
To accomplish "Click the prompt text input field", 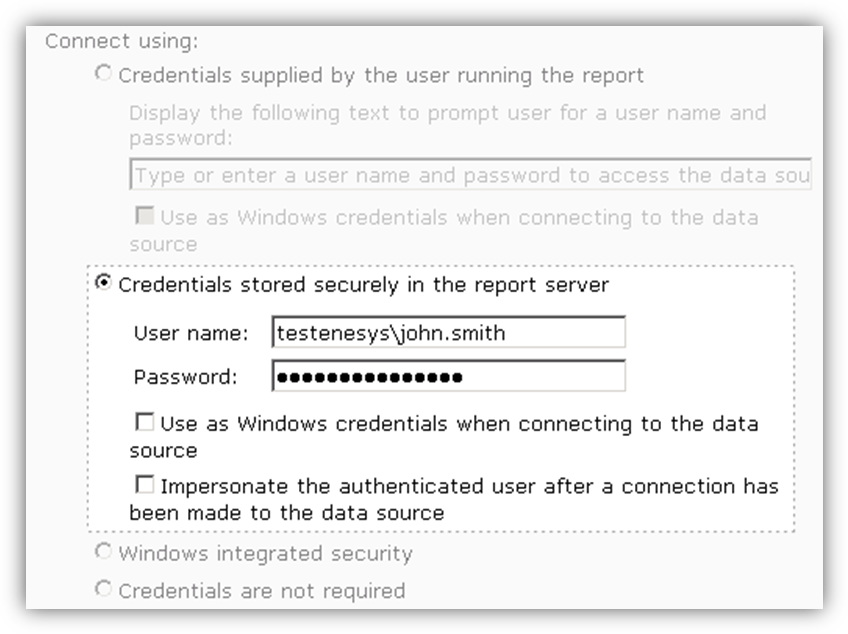I will tap(470, 175).
